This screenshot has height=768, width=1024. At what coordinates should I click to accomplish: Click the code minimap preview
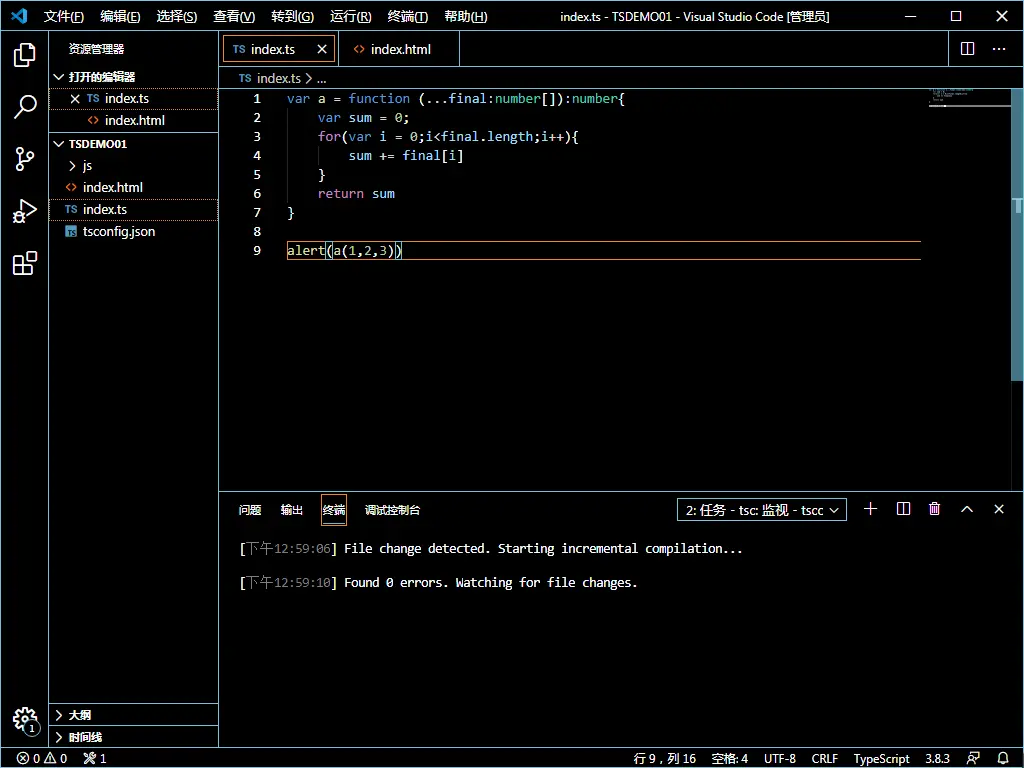pyautogui.click(x=969, y=97)
